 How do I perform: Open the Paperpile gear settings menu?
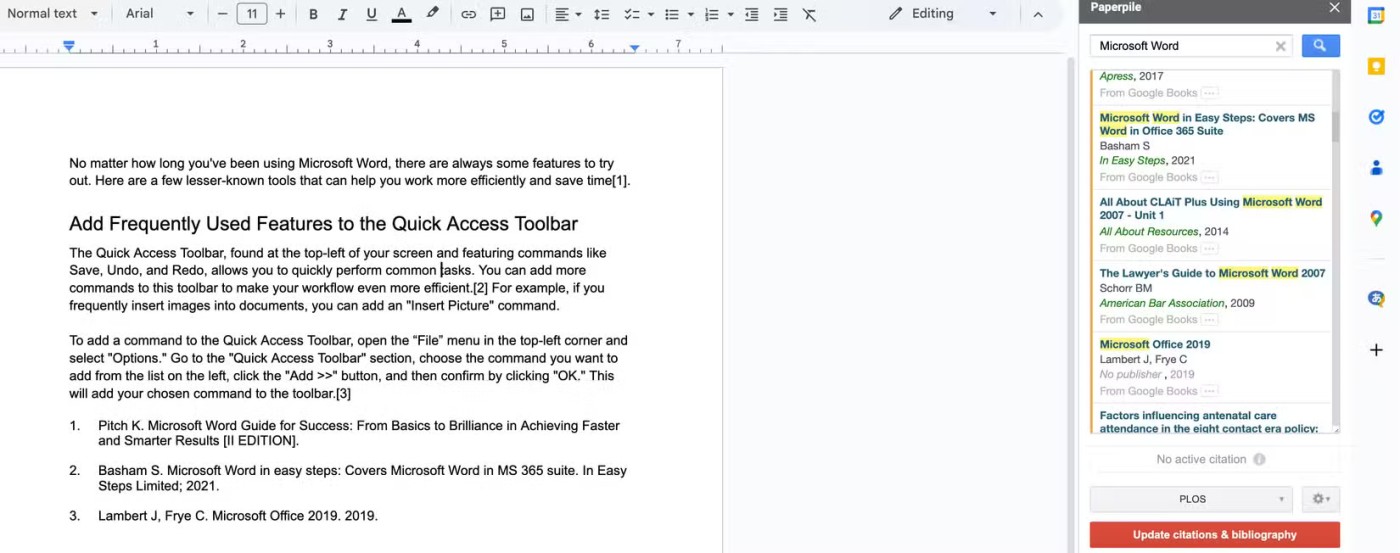1320,499
